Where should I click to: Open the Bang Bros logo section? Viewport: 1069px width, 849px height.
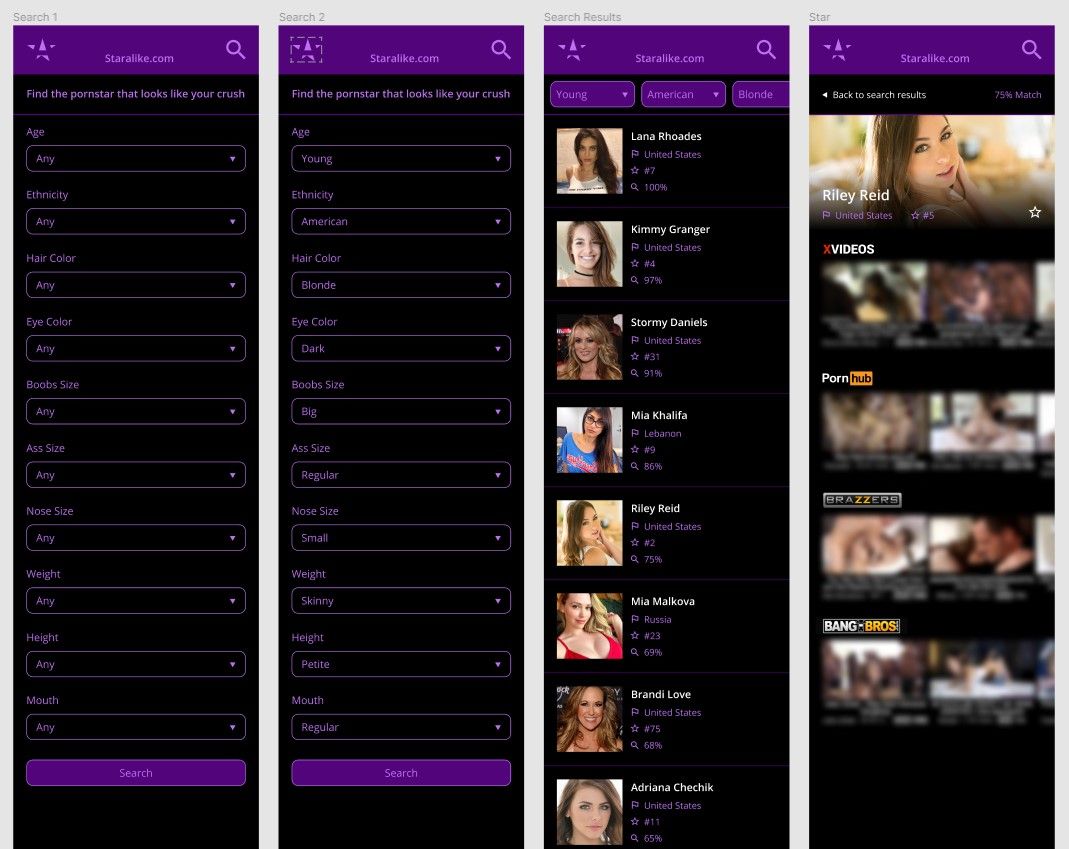pos(861,626)
